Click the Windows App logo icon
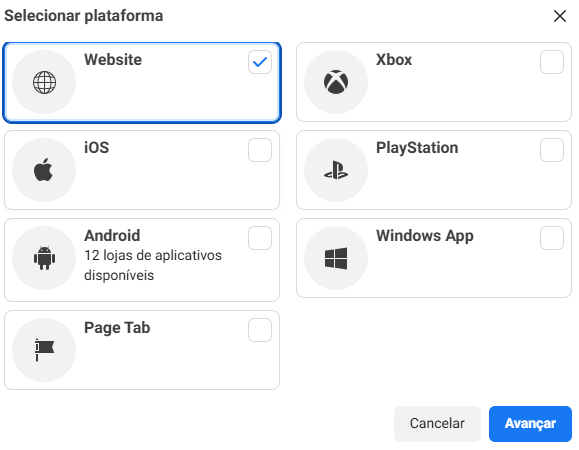Viewport: 579px width, 450px height. pyautogui.click(x=336, y=258)
